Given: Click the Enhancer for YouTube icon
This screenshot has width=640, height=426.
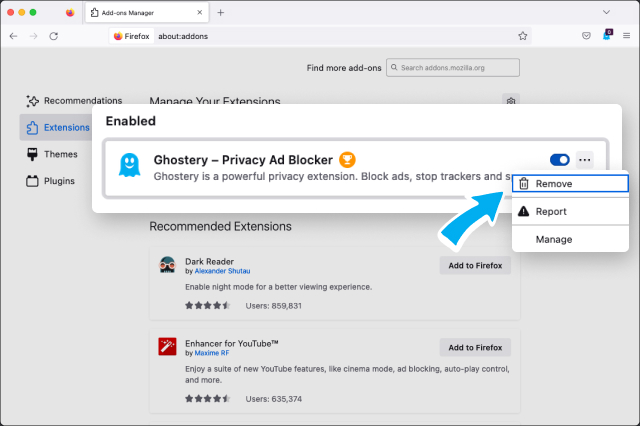Looking at the screenshot, I should click(x=167, y=347).
